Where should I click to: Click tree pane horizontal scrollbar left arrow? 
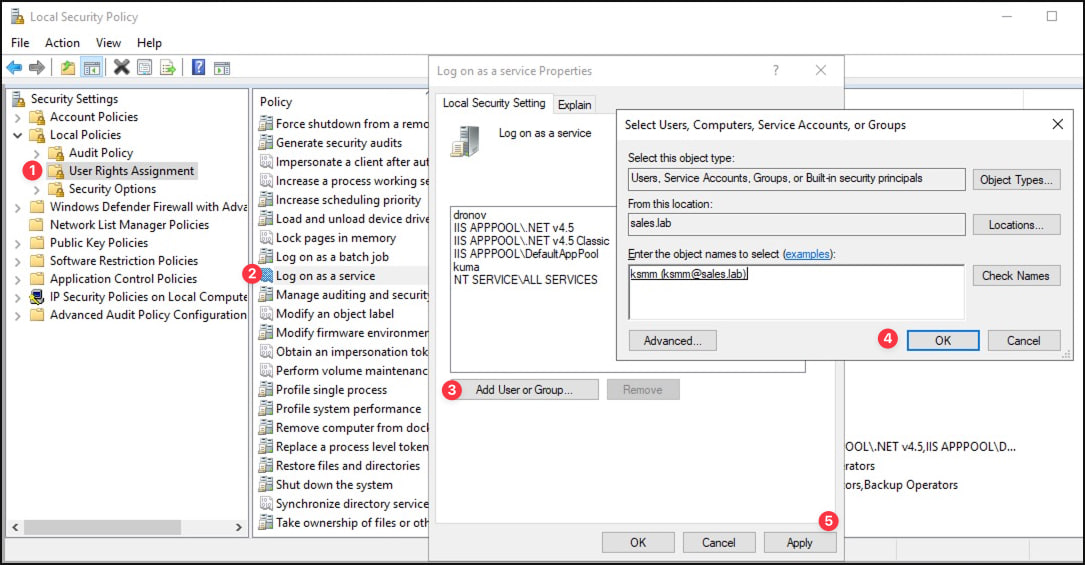coord(15,527)
